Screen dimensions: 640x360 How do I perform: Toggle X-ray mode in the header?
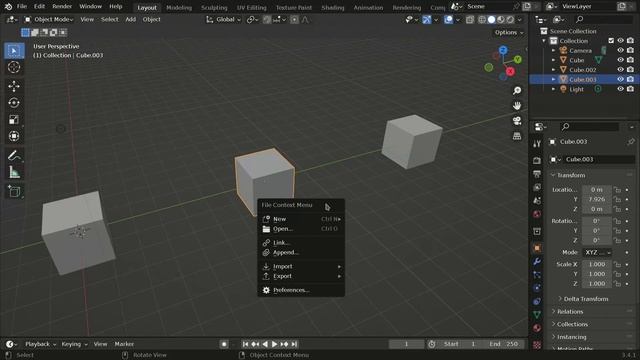(470, 20)
